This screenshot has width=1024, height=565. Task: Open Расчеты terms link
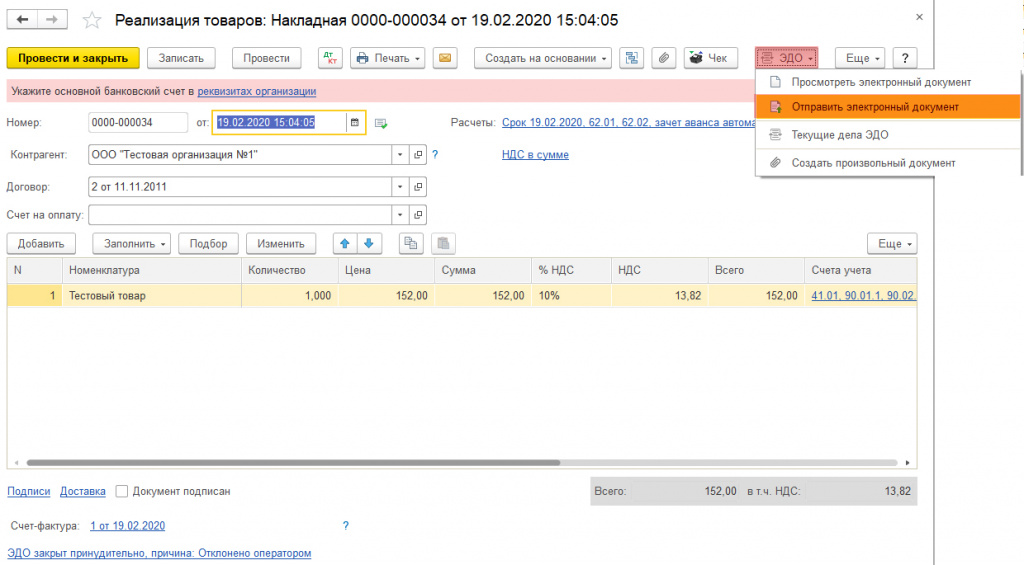pyautogui.click(x=628, y=122)
